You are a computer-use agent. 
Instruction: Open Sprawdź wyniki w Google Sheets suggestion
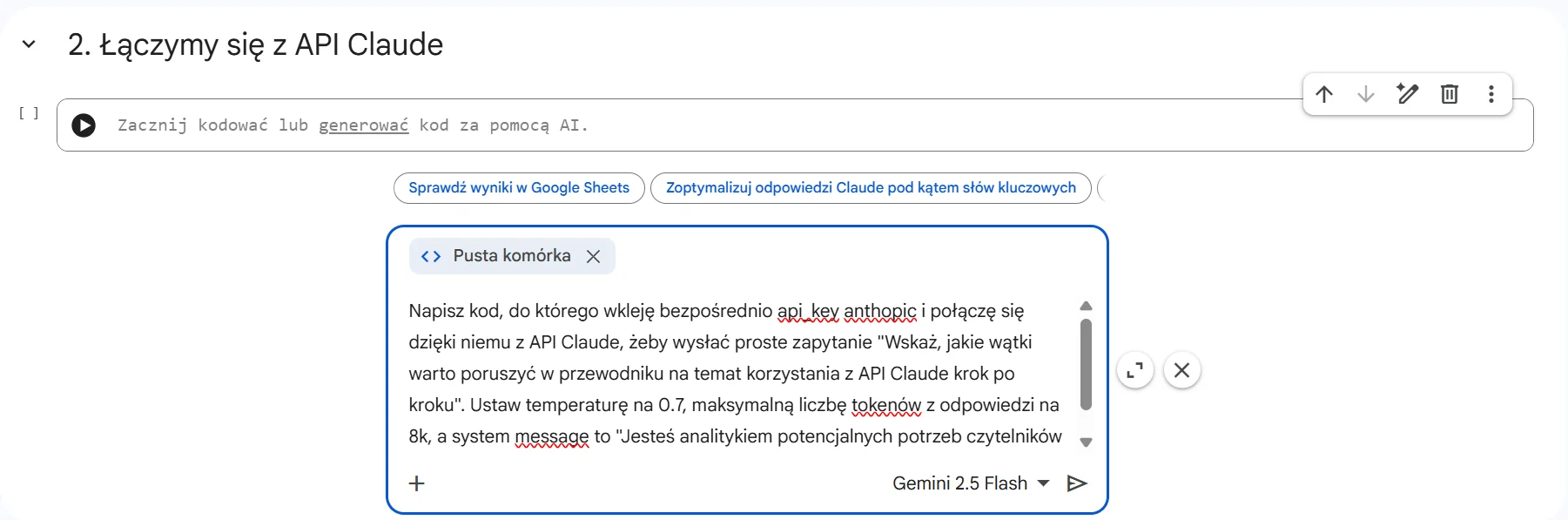pyautogui.click(x=518, y=187)
